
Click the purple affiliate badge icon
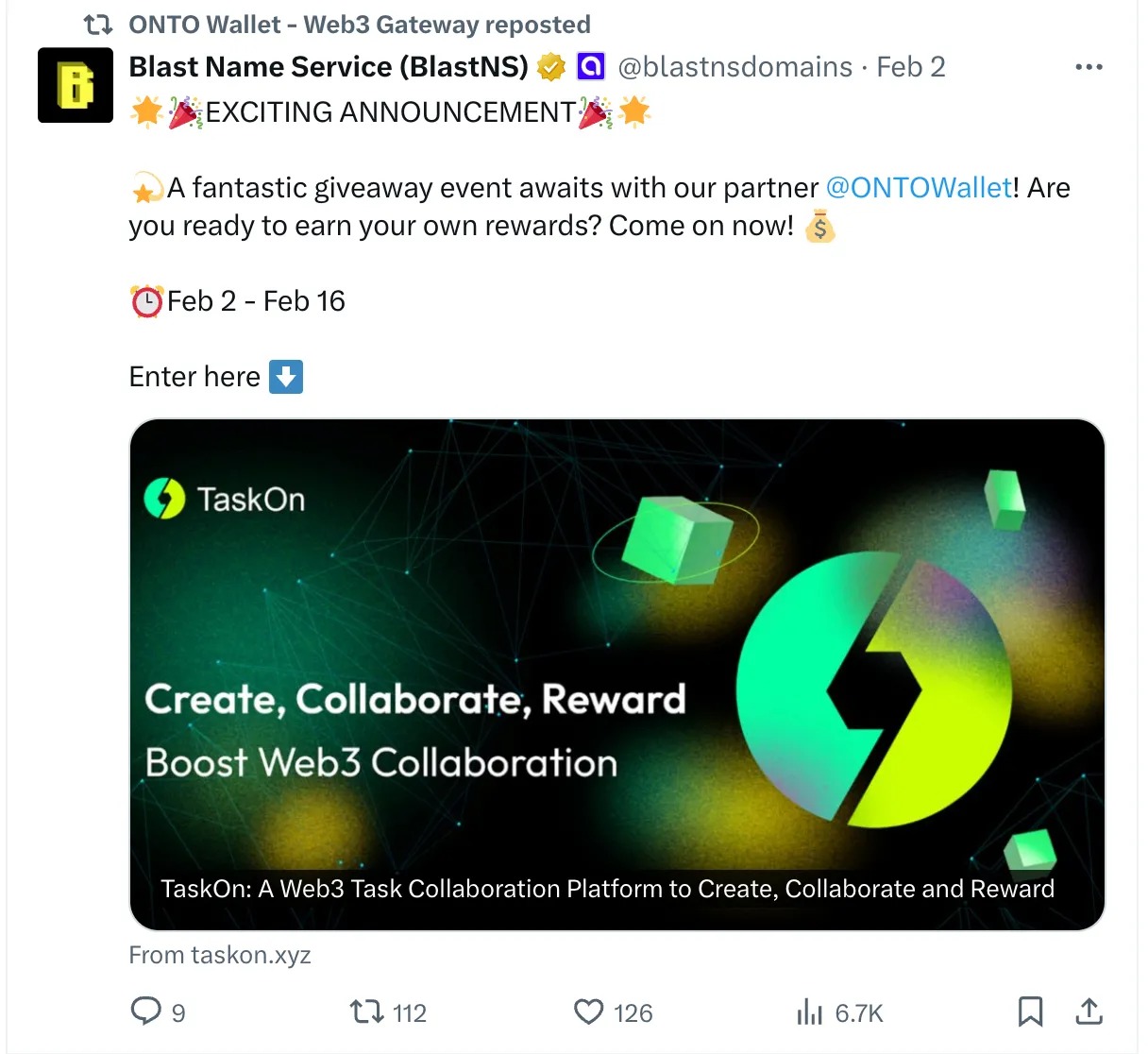[x=591, y=67]
